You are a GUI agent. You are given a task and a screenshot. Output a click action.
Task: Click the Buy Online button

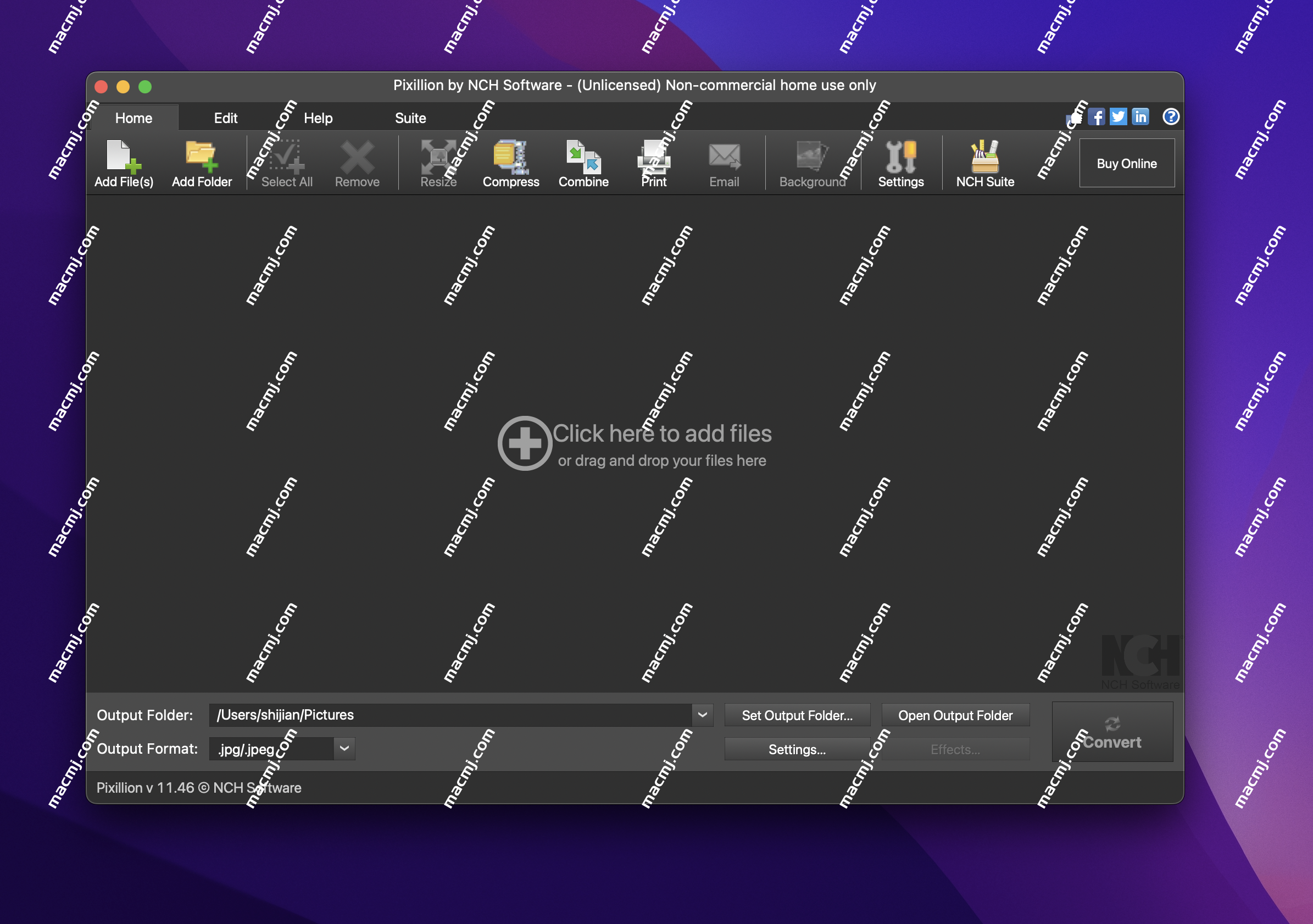coord(1127,164)
